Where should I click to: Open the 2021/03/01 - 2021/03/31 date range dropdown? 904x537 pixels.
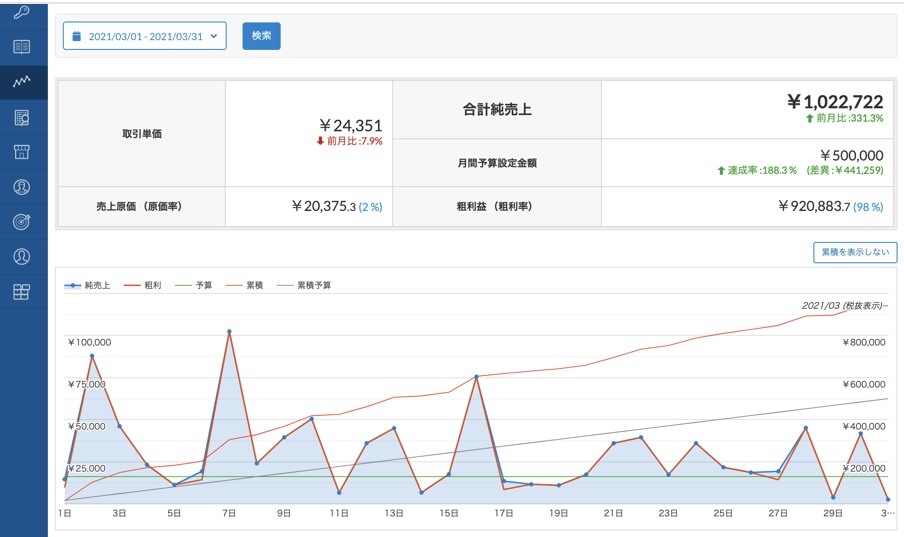[x=144, y=36]
